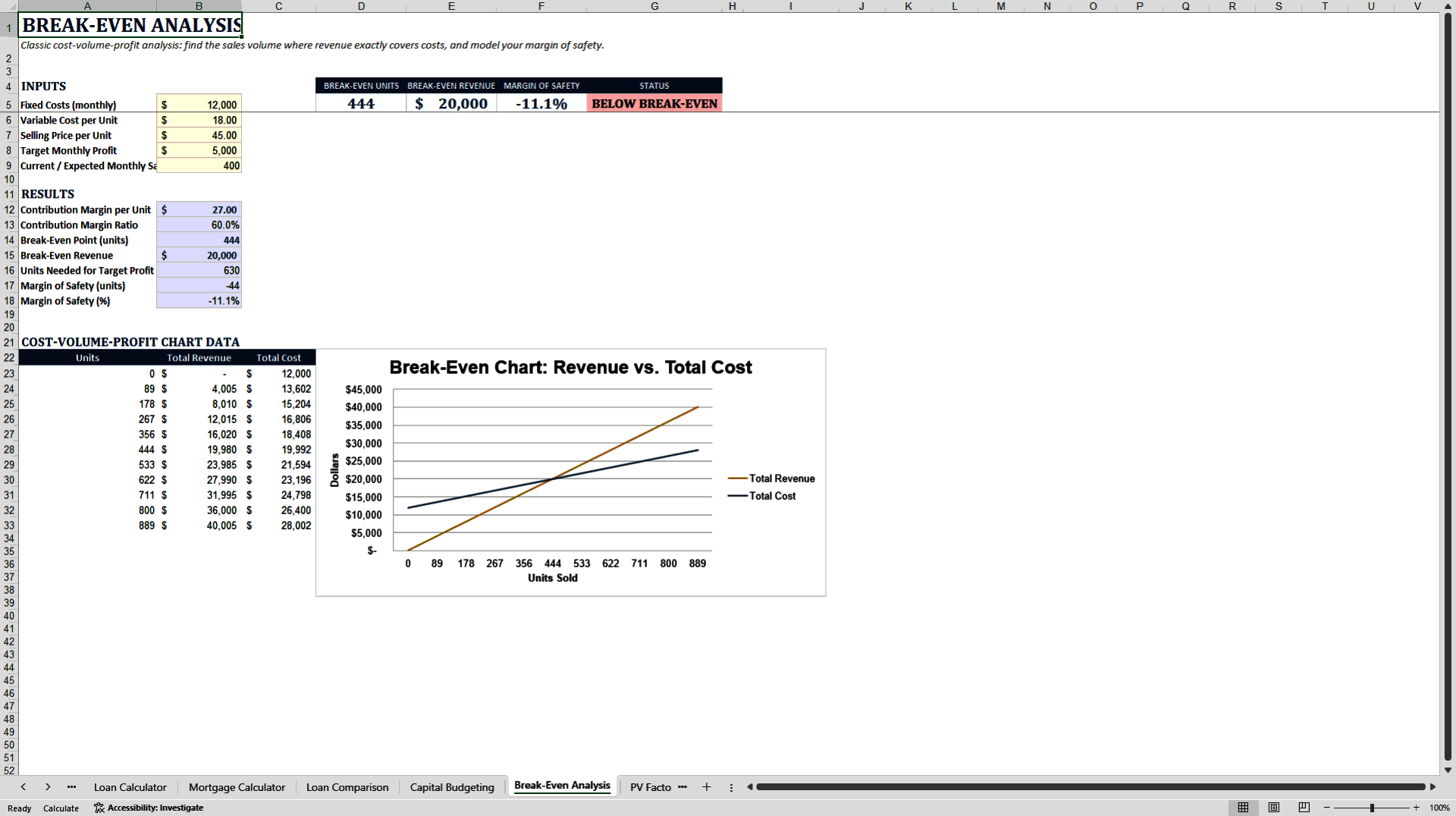Select column B header
This screenshot has height=816, width=1456.
(x=199, y=6)
